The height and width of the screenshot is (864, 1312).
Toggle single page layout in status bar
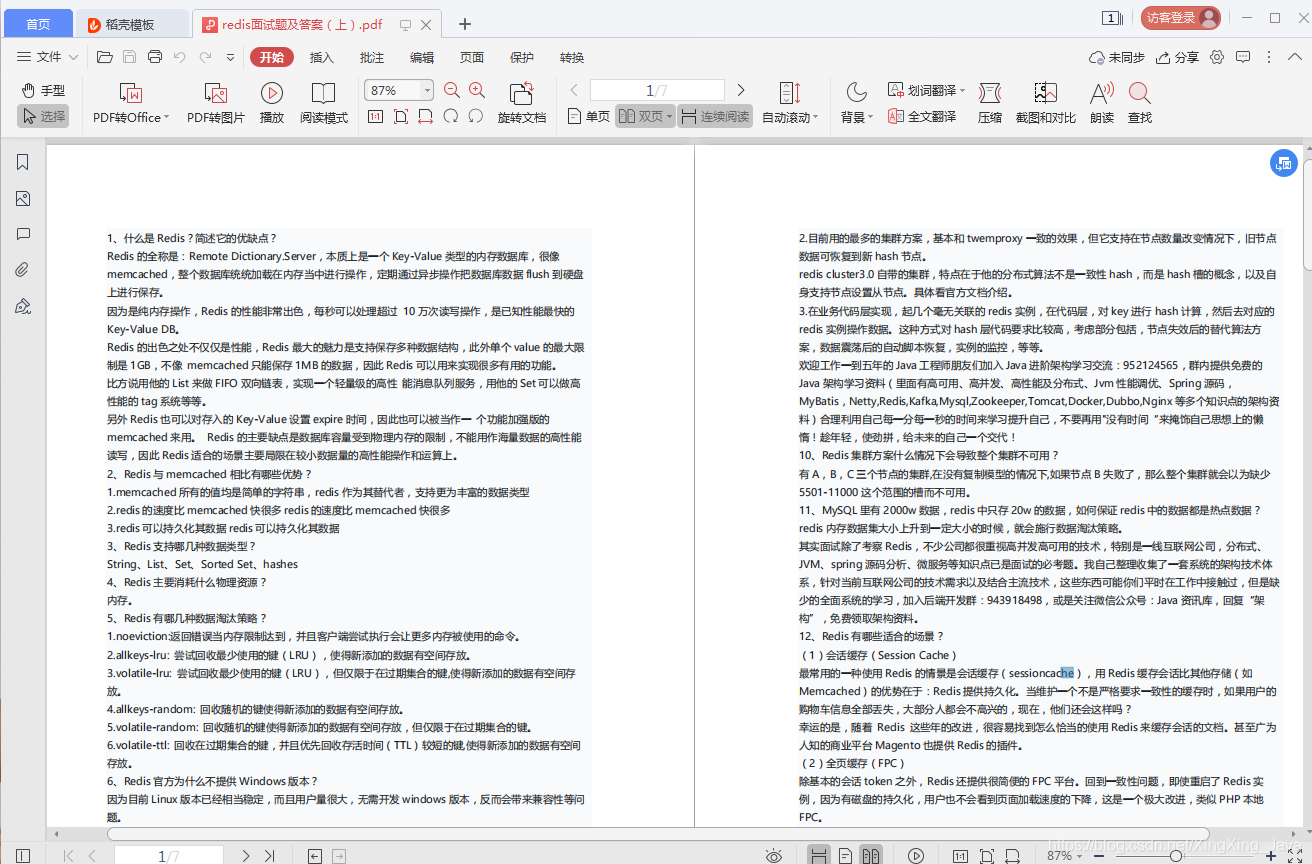coord(845,856)
